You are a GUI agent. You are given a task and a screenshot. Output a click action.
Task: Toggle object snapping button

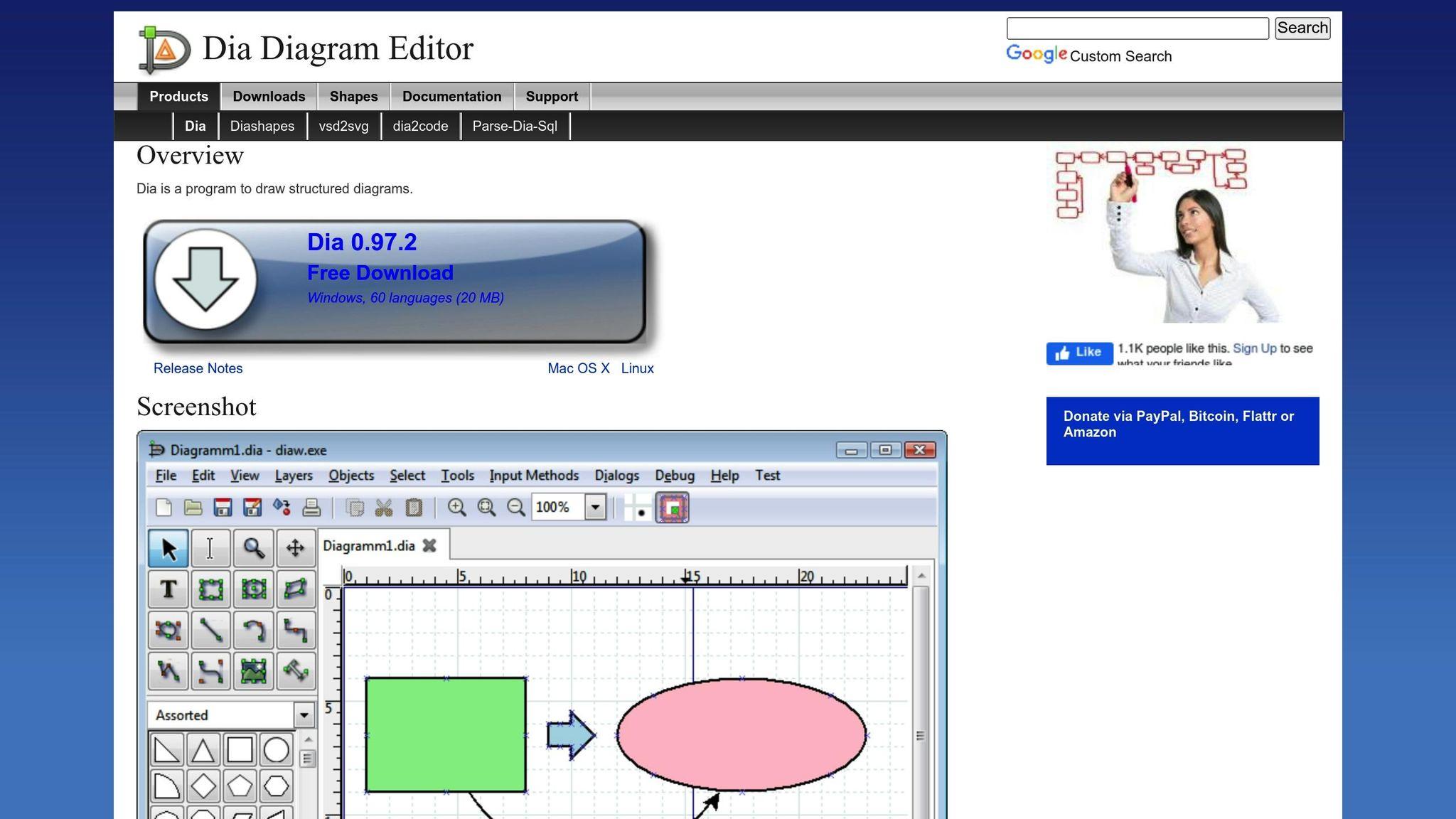point(672,508)
